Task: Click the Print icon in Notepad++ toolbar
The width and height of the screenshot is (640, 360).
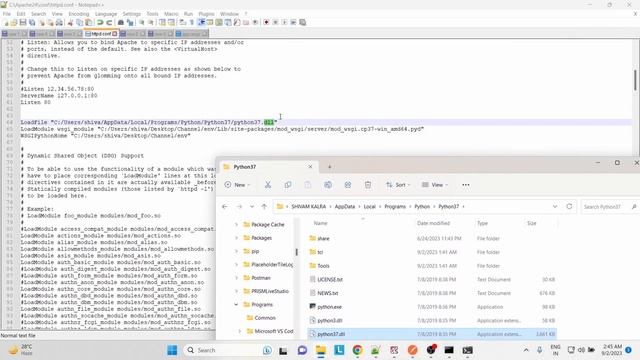Action: tap(60, 22)
